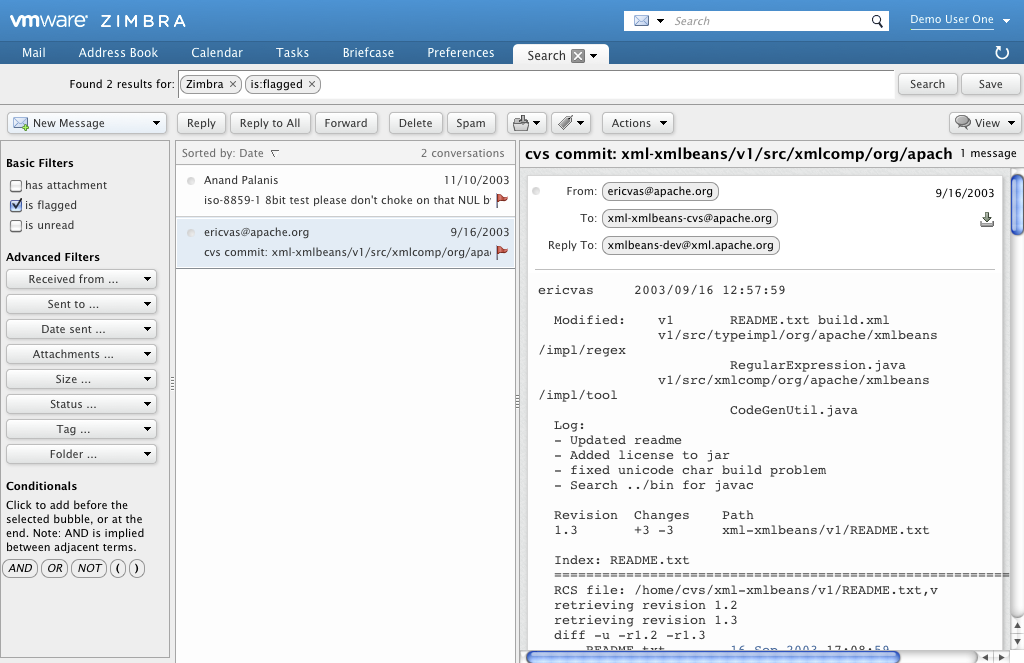1024x663 pixels.
Task: Click Reply to All
Action: pyautogui.click(x=270, y=123)
